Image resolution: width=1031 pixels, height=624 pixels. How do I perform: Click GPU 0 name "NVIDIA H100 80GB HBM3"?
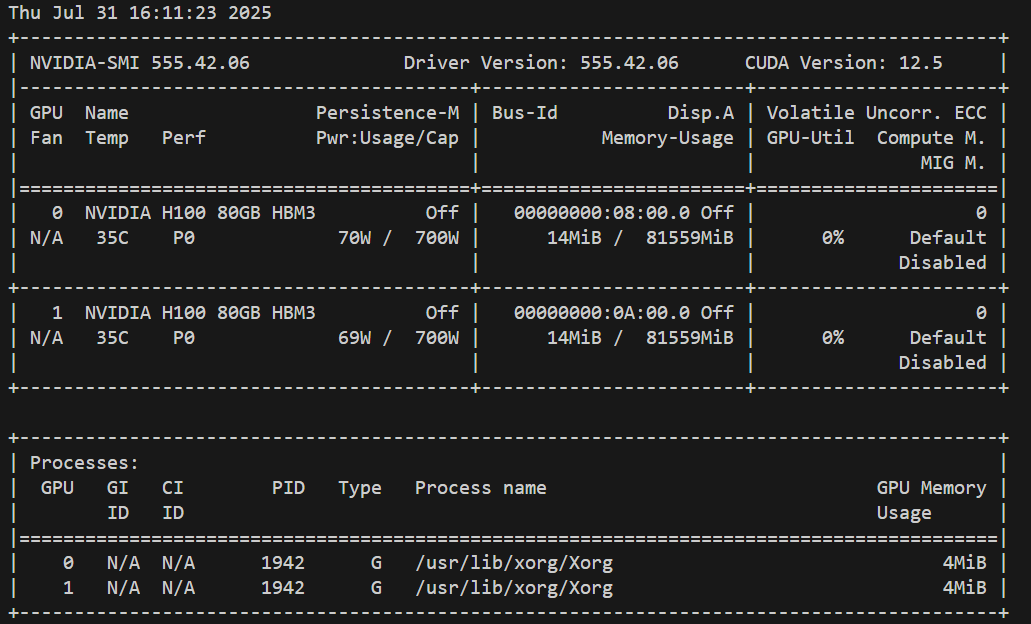[201, 213]
